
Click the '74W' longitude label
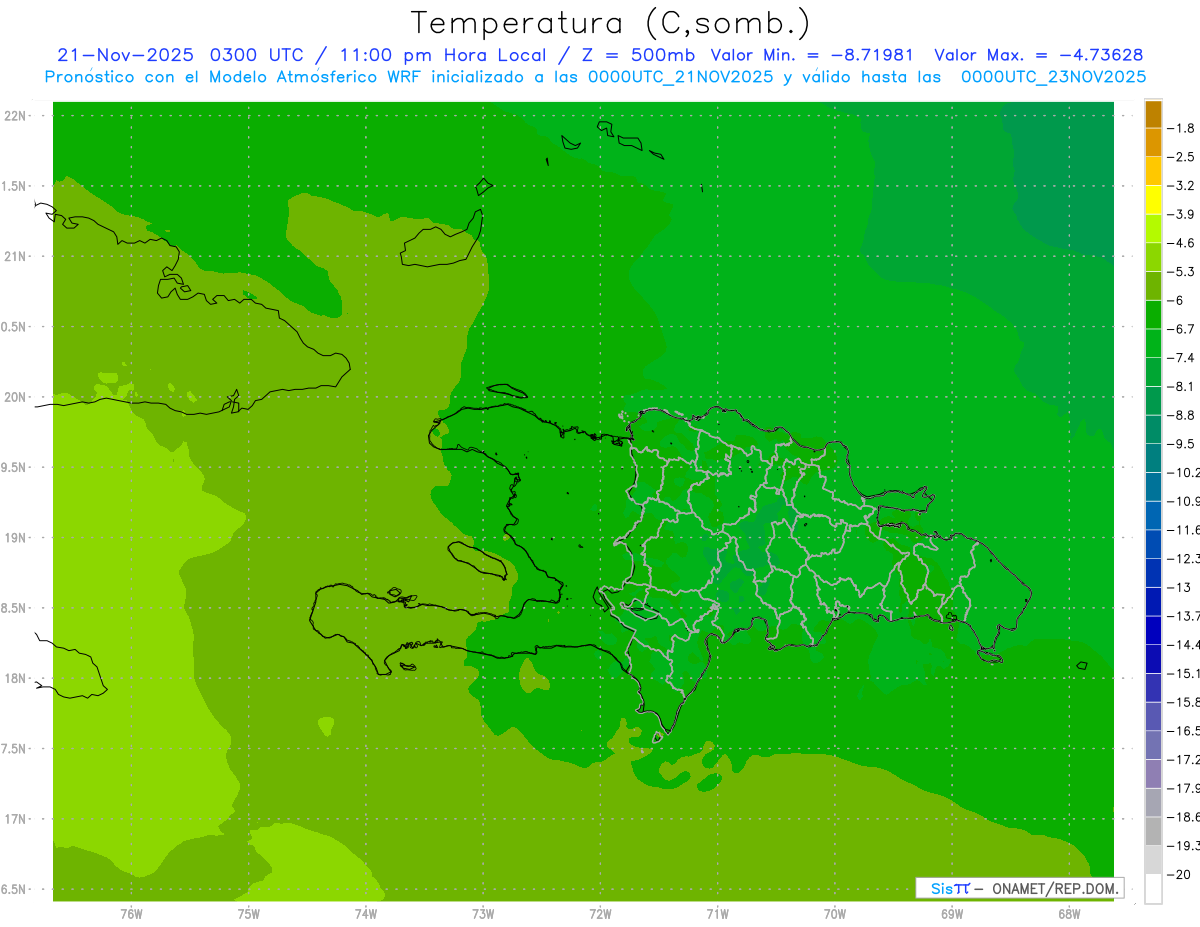366,914
